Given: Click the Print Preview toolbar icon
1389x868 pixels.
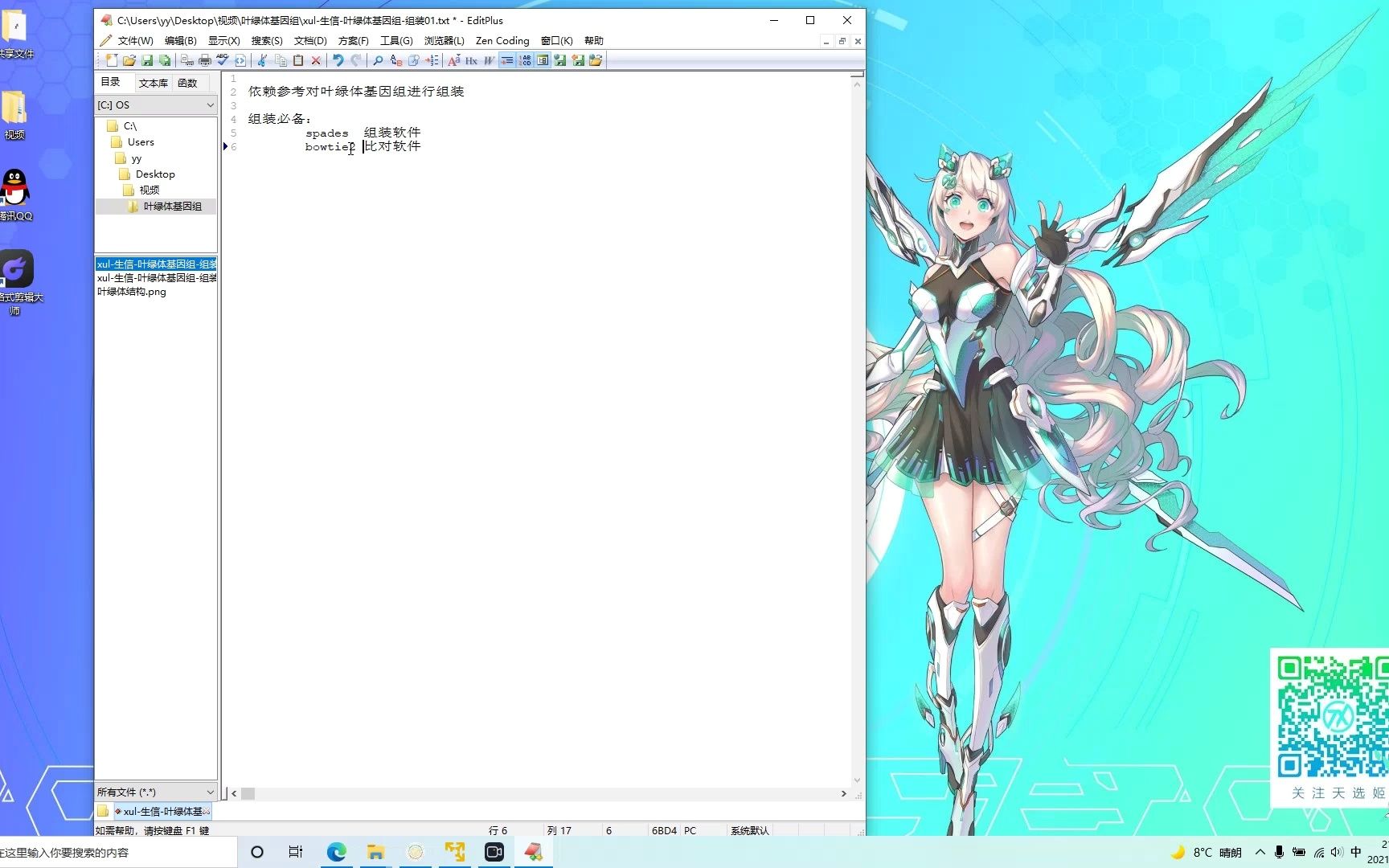Looking at the screenshot, I should click(x=187, y=60).
